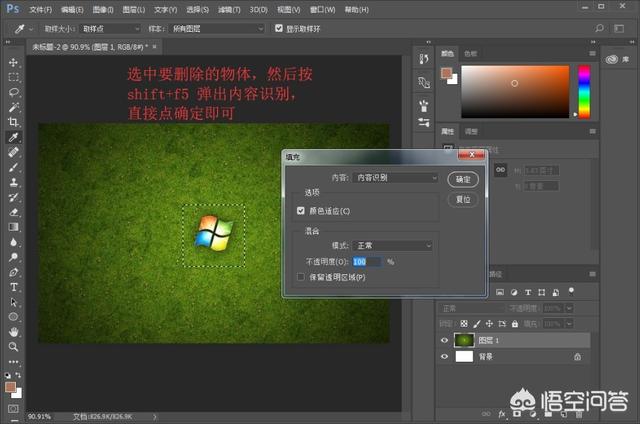Screen dimensions: 640x424
Task: Open the 模式 blending dropdown in Fill dialog
Action: click(x=394, y=245)
